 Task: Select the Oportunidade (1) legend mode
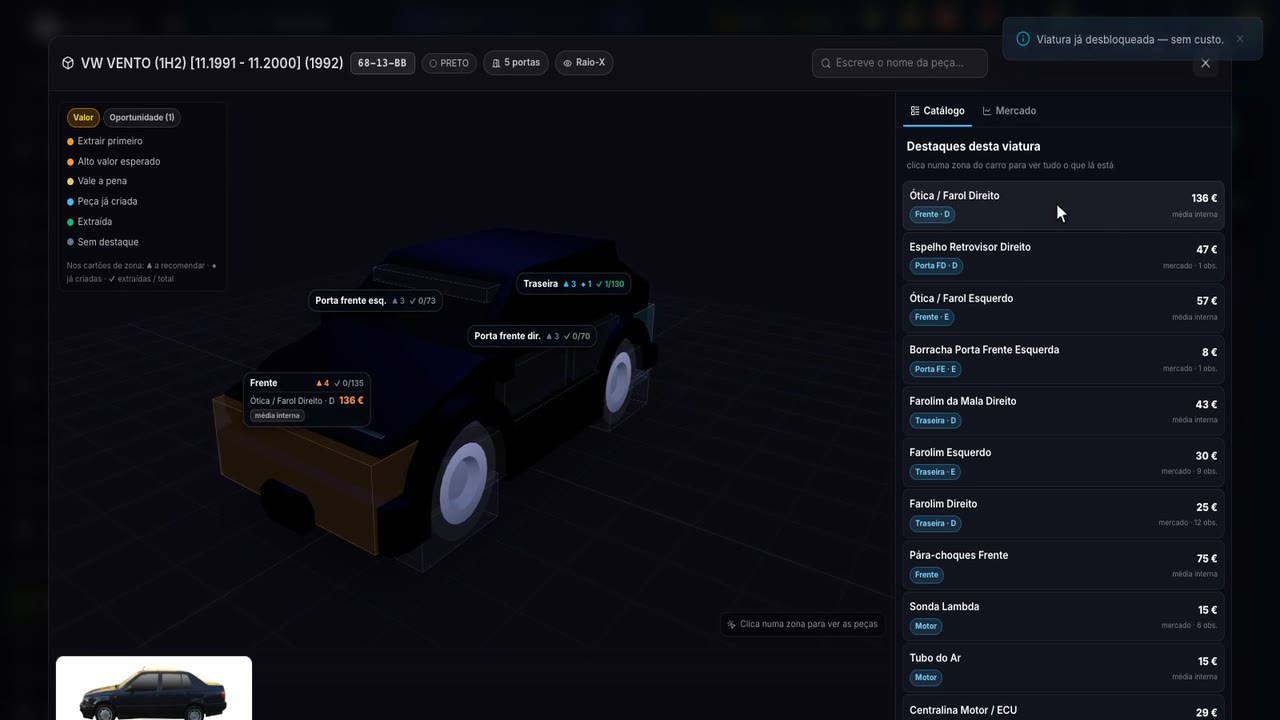(x=142, y=118)
